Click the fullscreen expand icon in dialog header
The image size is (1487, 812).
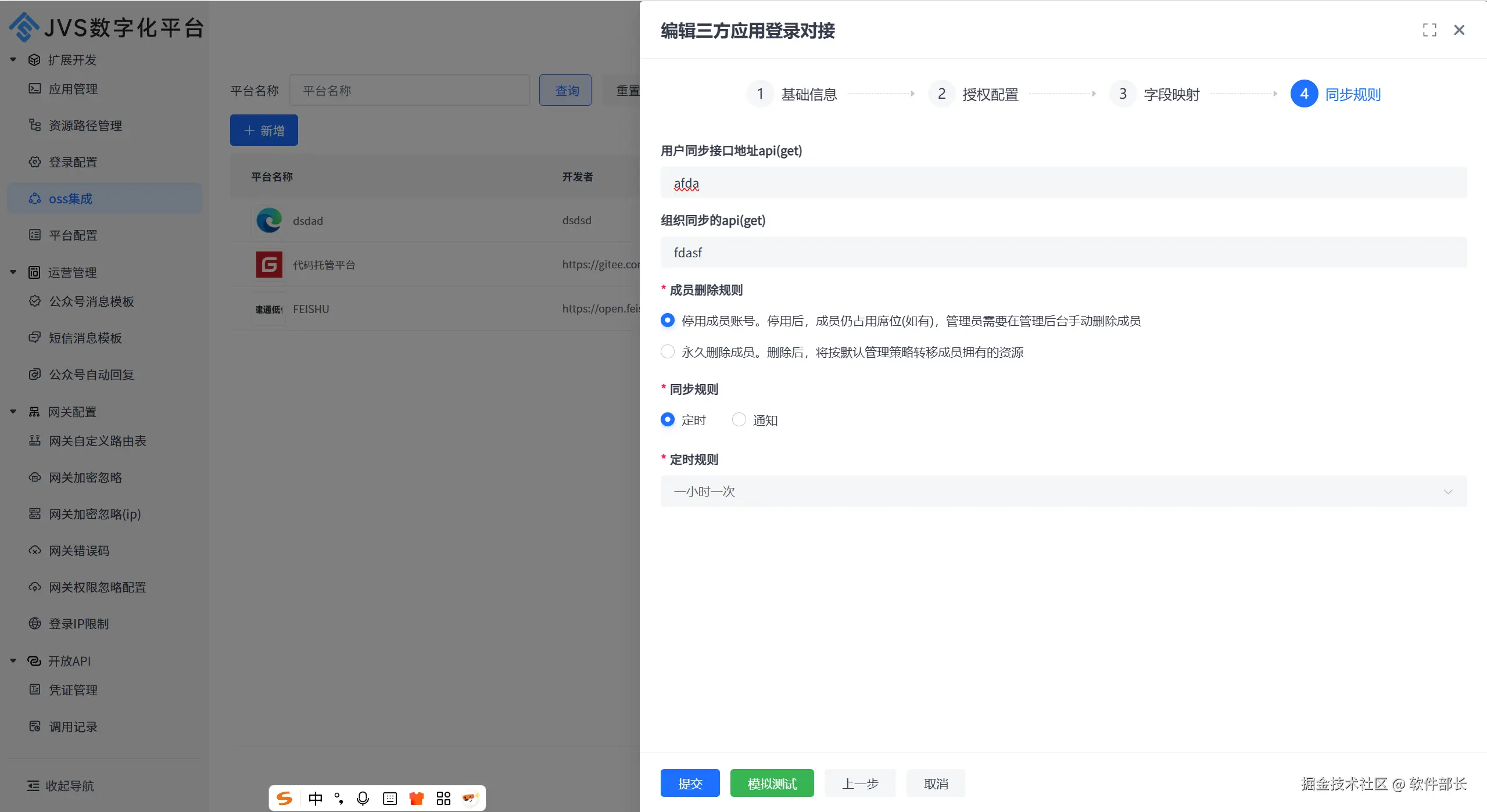coord(1429,30)
